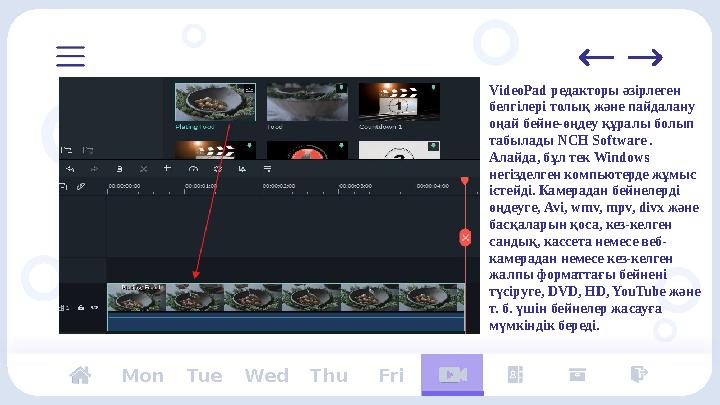
Task: Select the Countdown 1 thumbnail
Action: [399, 102]
